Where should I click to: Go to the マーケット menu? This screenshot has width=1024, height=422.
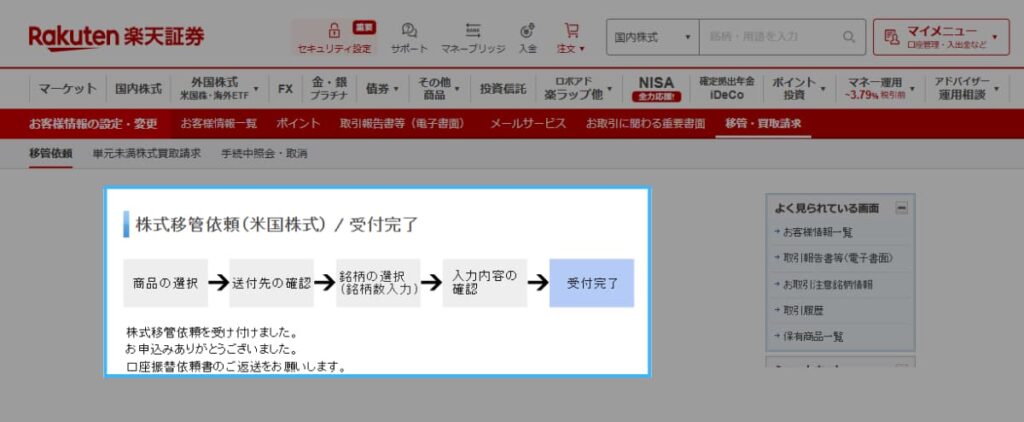[67, 88]
